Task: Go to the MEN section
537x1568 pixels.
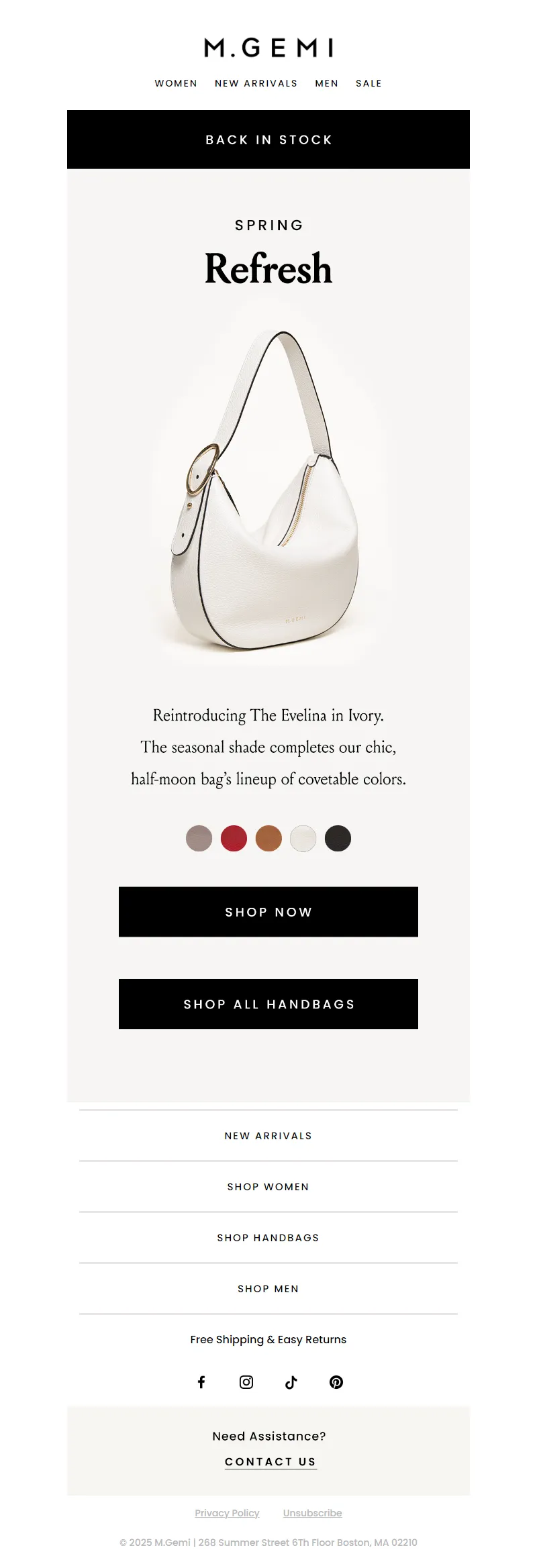Action: pos(327,83)
